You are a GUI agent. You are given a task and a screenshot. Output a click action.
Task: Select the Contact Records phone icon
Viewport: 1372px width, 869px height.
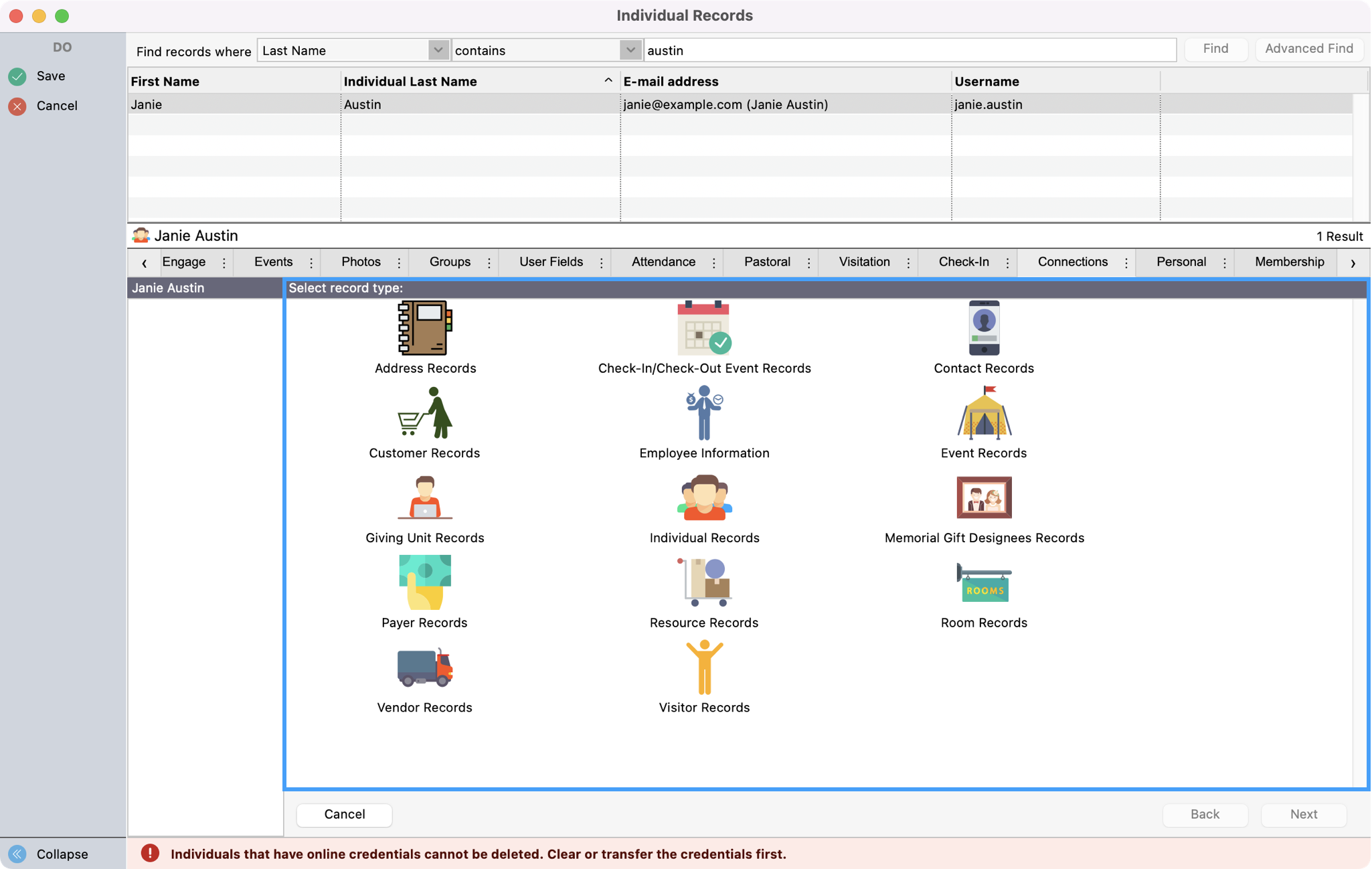(x=983, y=328)
